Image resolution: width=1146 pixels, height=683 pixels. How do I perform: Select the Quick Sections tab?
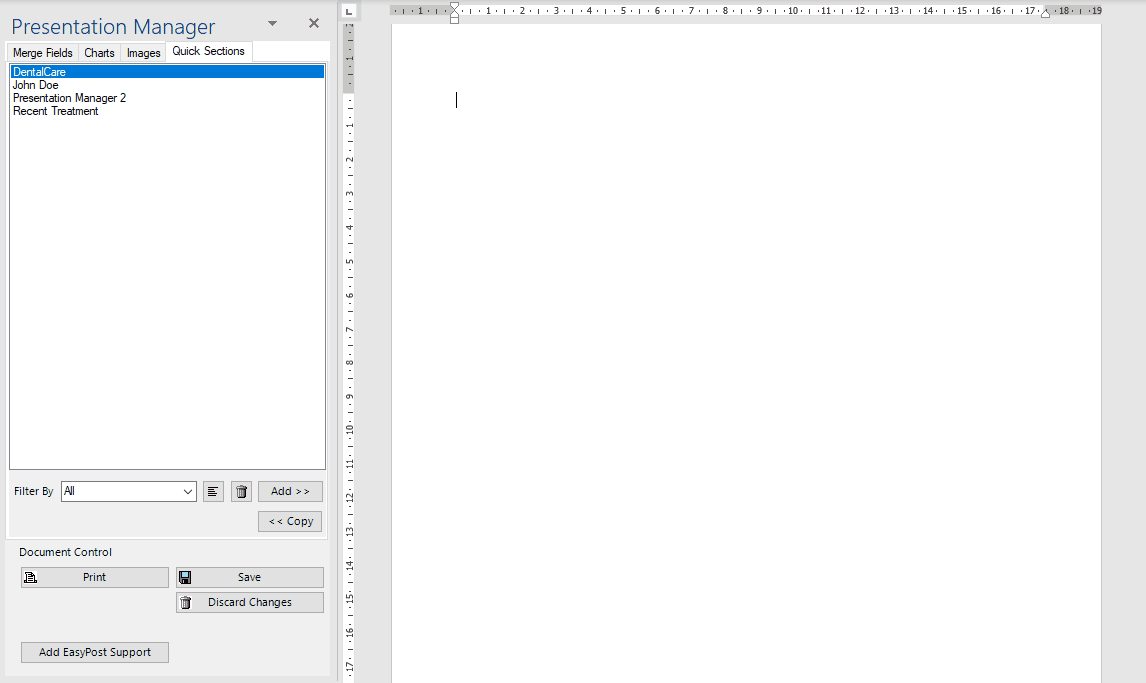209,50
